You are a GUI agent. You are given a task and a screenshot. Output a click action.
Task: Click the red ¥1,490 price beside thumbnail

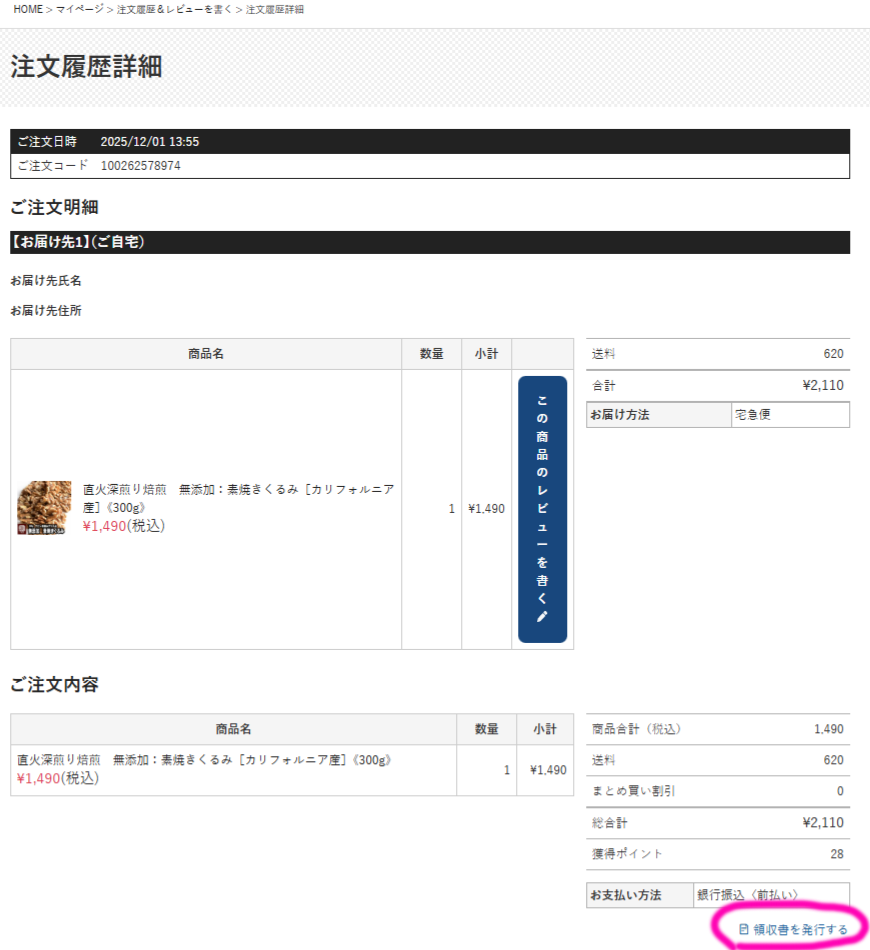pos(104,526)
